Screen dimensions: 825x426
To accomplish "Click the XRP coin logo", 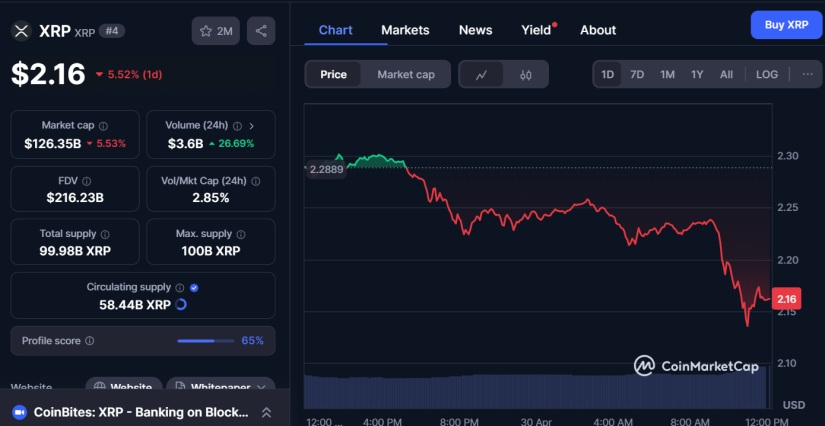I will (21, 31).
